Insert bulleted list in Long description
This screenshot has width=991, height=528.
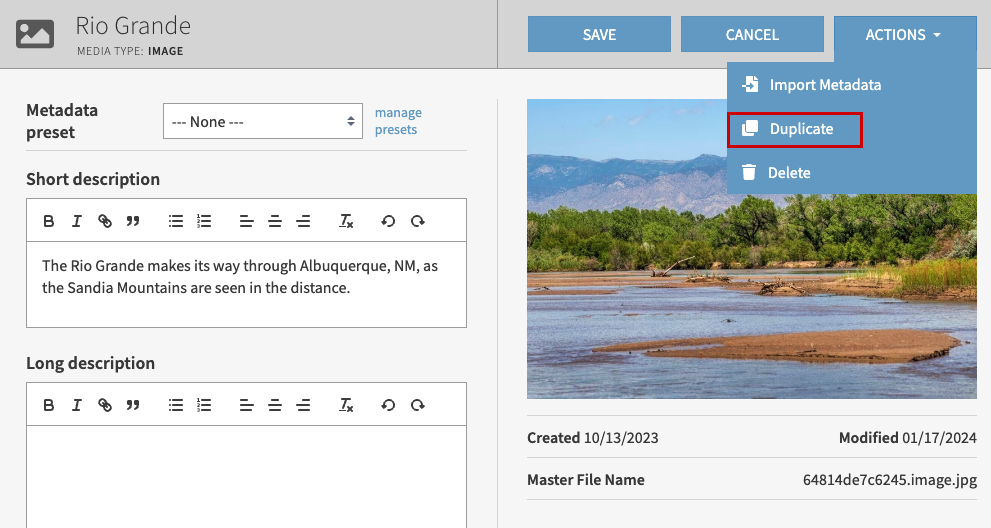pos(176,405)
